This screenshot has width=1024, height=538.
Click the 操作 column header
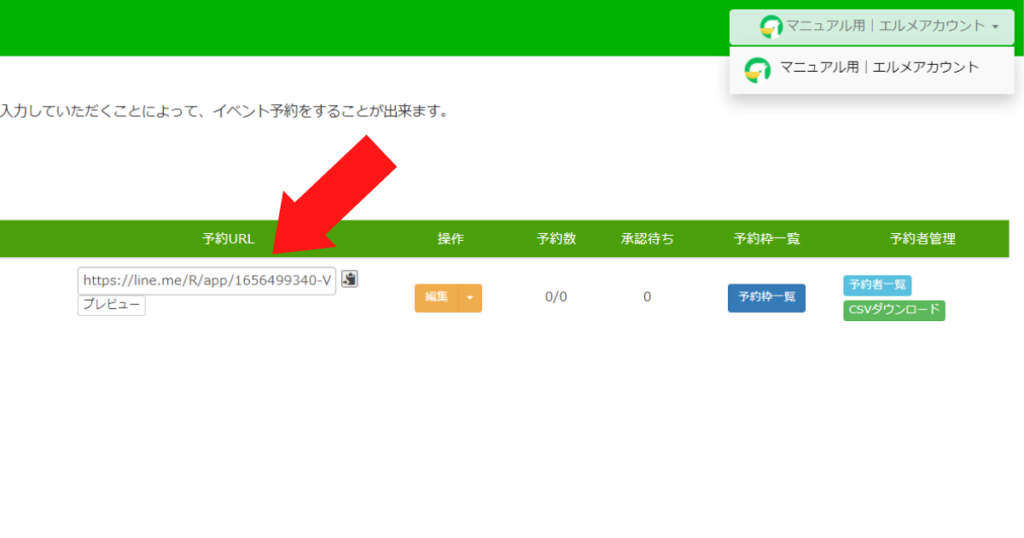pos(451,239)
